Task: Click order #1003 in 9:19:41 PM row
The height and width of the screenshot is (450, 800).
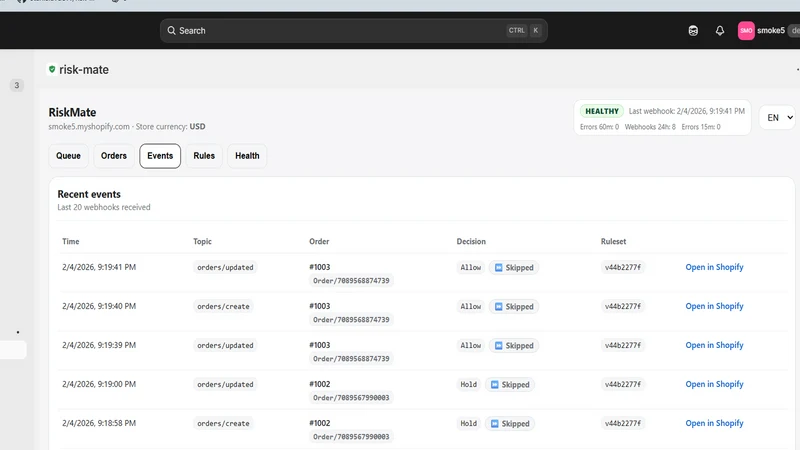Action: [x=319, y=267]
